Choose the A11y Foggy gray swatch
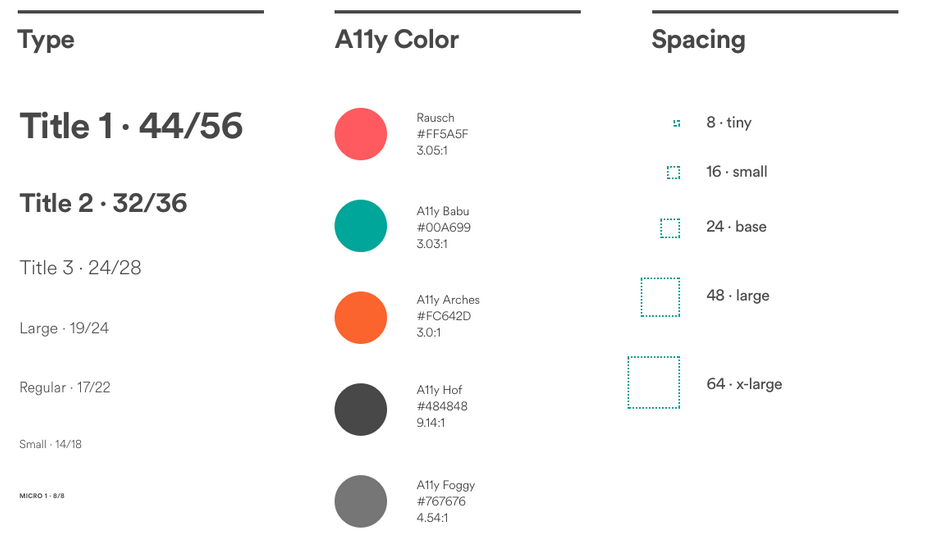The image size is (932, 540). pos(361,501)
